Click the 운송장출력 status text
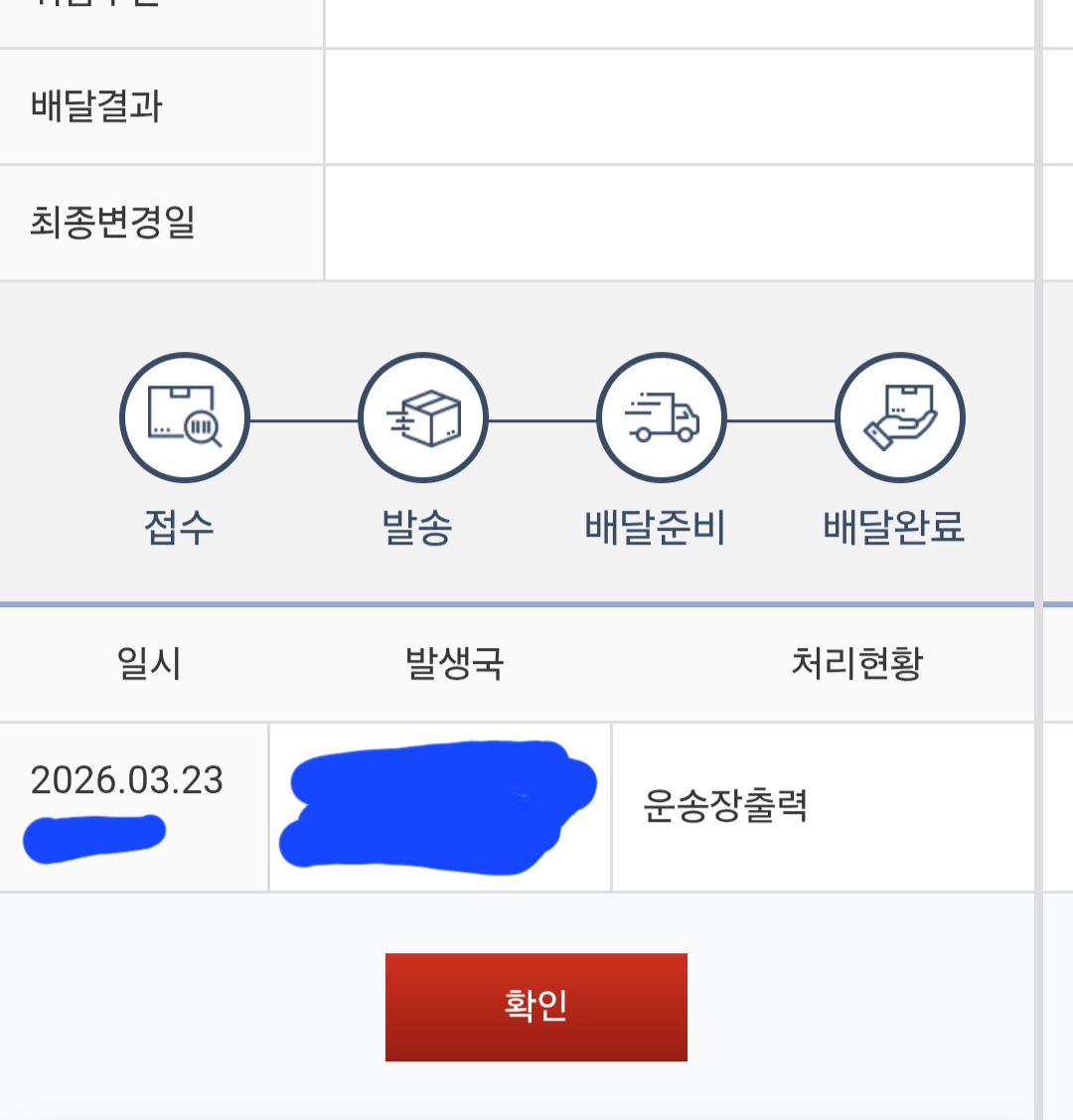 [725, 806]
